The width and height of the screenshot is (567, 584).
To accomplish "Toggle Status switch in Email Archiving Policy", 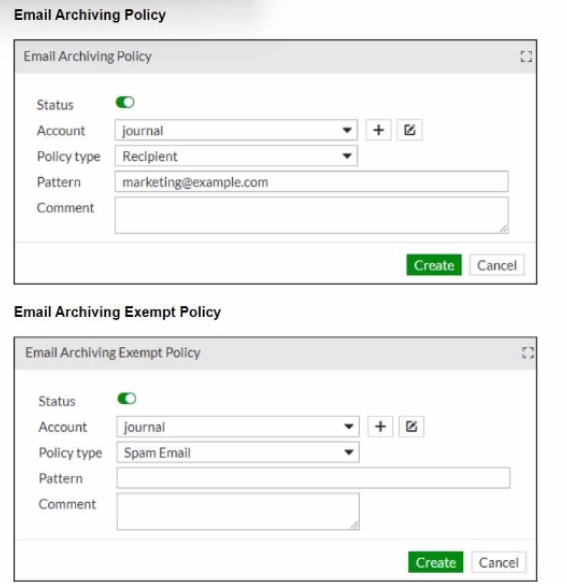I will tap(125, 102).
